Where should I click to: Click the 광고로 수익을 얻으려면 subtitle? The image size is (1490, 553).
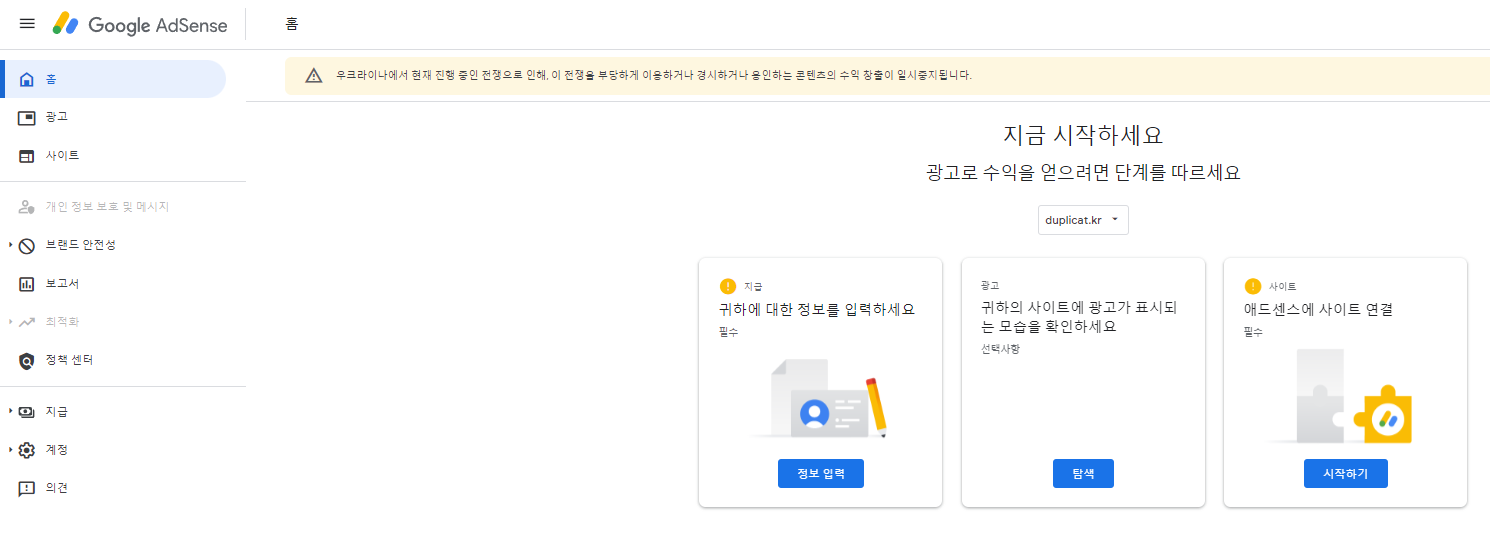point(1083,172)
